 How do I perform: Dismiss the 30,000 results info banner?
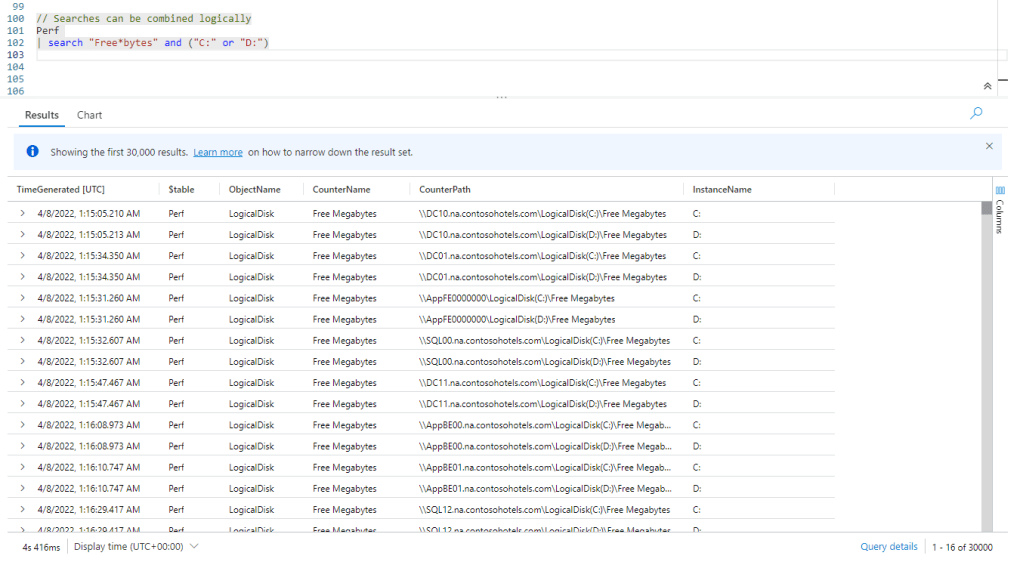click(989, 146)
